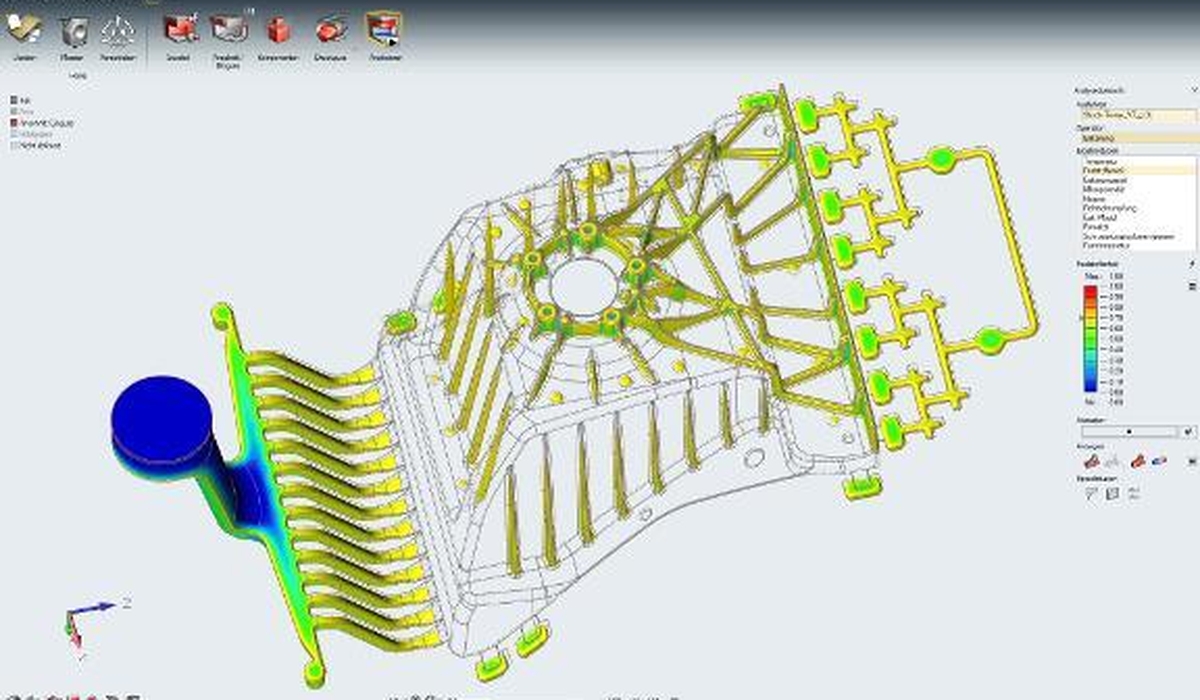
Task: Click the clipping-plane icon under Visualisierung
Action: coord(1113,494)
